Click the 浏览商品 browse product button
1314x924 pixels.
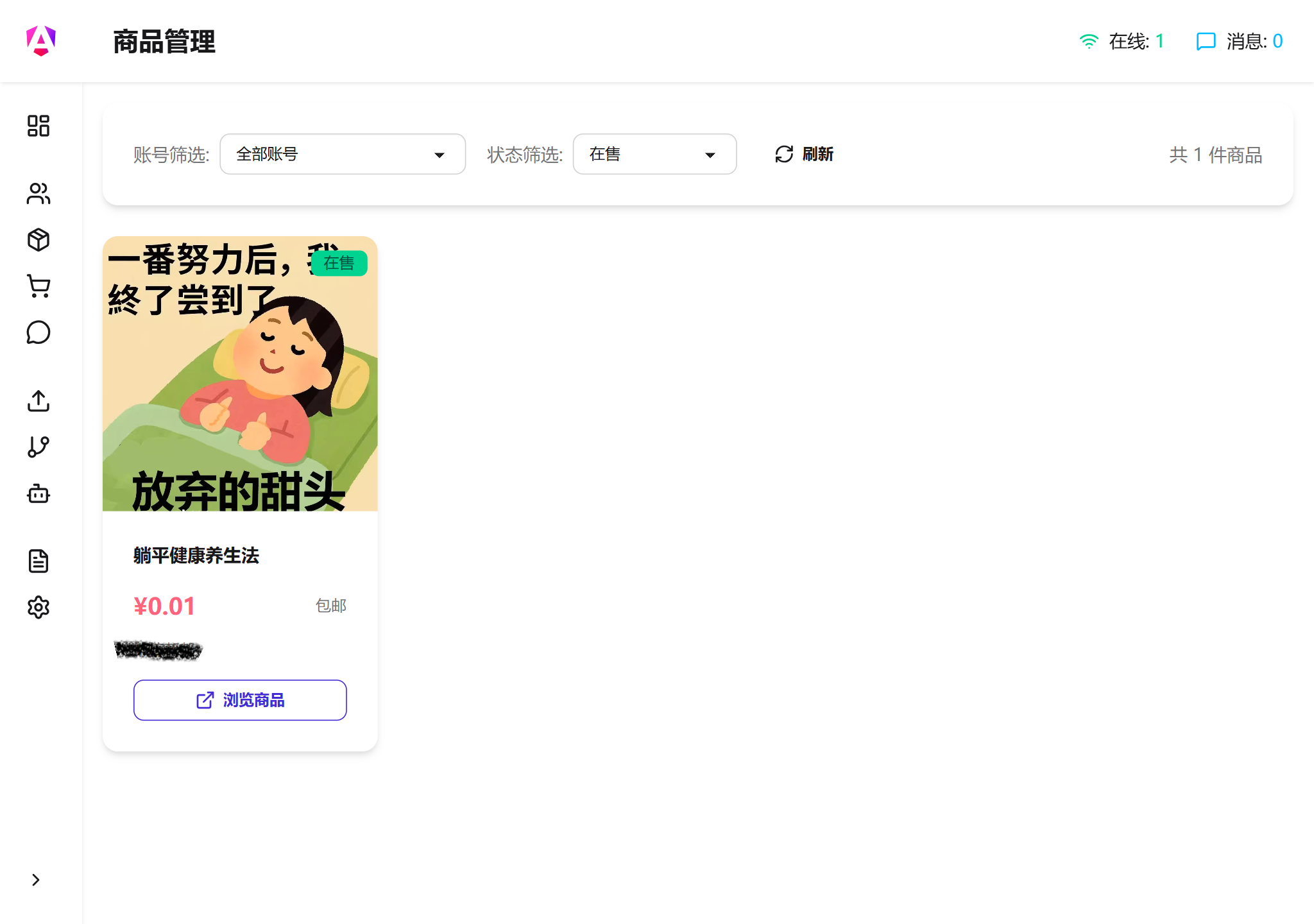click(239, 700)
